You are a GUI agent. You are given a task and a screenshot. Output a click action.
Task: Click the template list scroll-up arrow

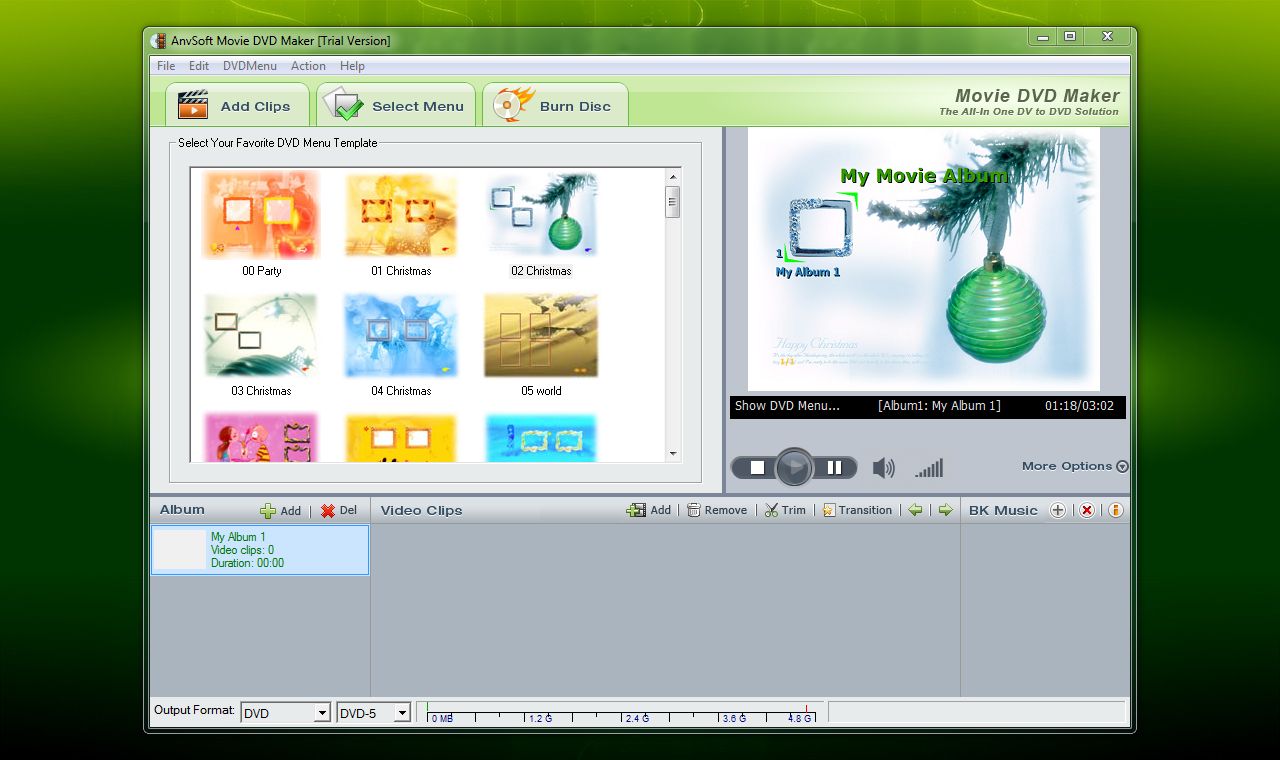pyautogui.click(x=673, y=177)
